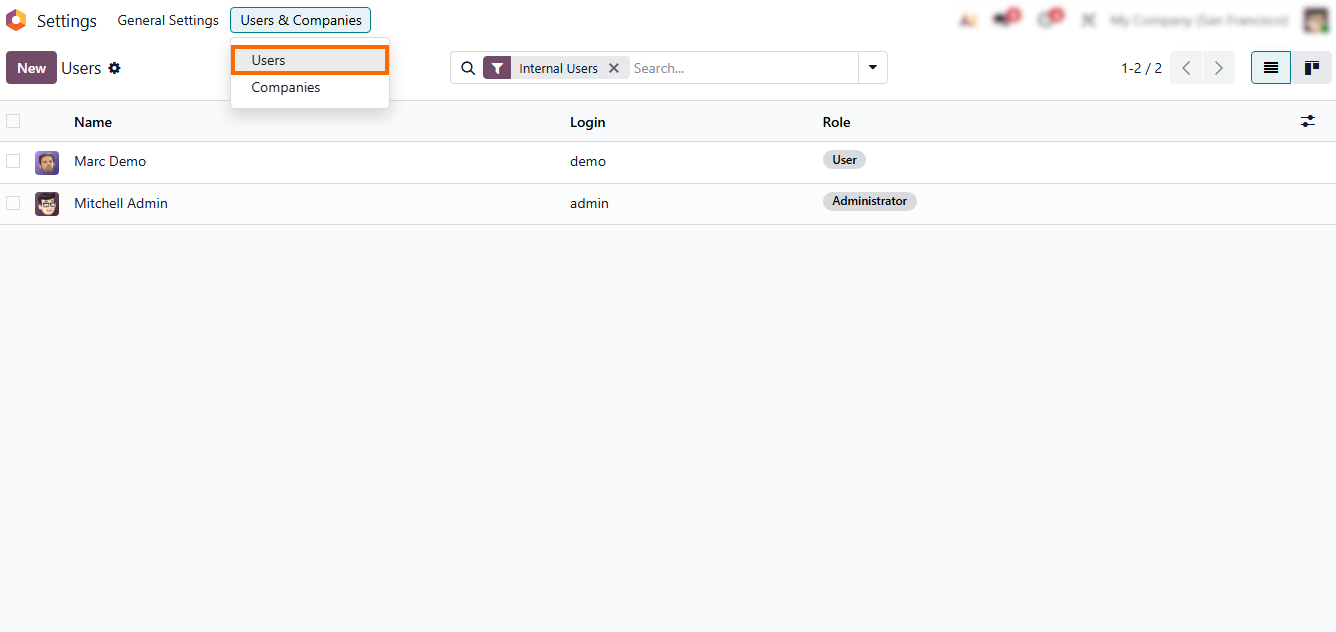Open the Odoo home apps icon
1336x632 pixels.
click(x=16, y=20)
